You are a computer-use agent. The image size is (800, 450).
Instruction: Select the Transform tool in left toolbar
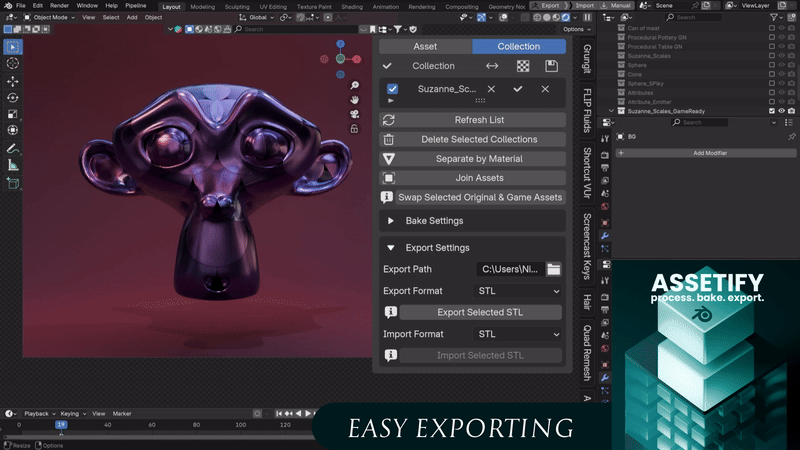click(x=13, y=130)
